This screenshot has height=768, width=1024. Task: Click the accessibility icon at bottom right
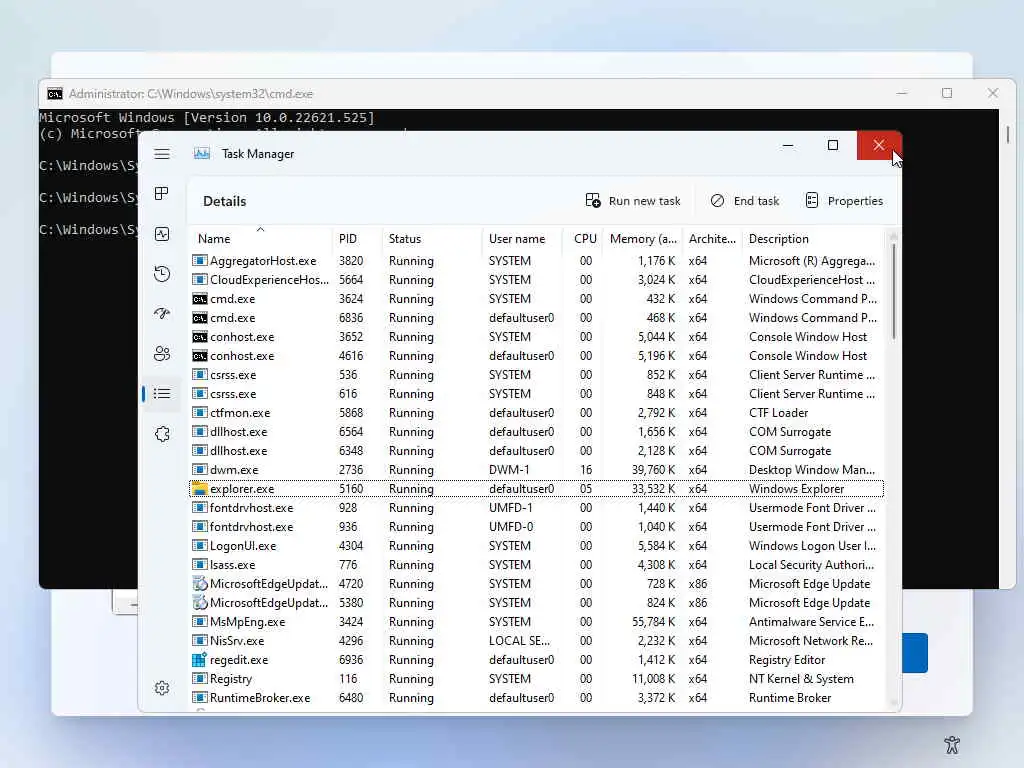point(952,744)
